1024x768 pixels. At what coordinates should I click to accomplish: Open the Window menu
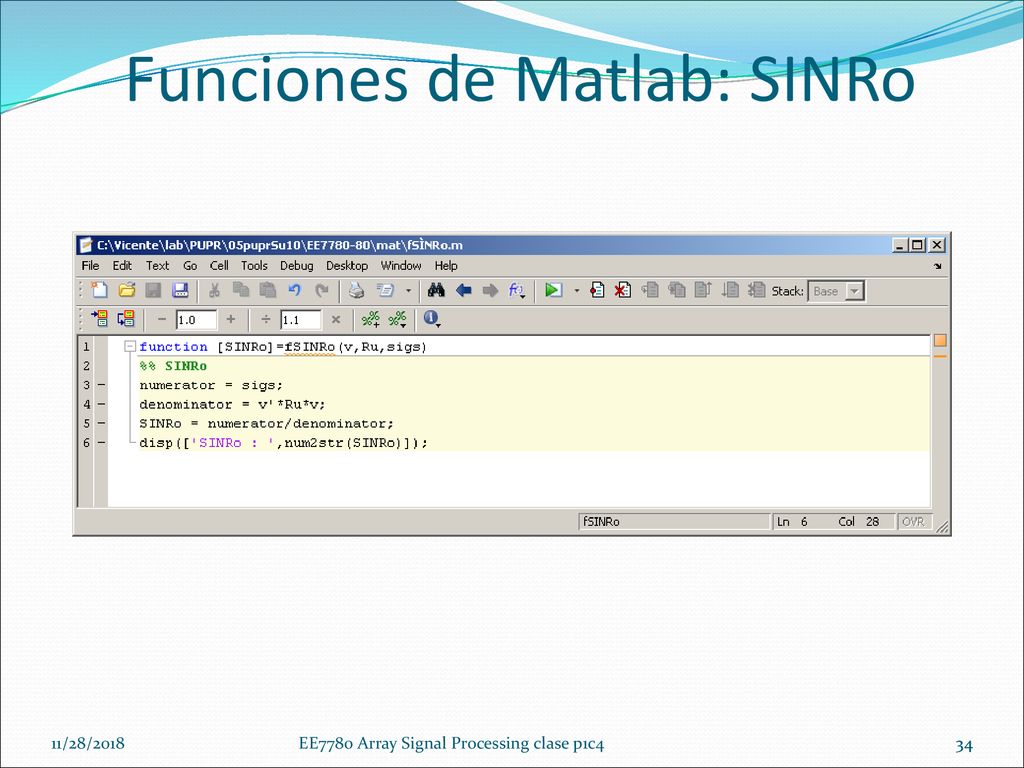pos(401,266)
